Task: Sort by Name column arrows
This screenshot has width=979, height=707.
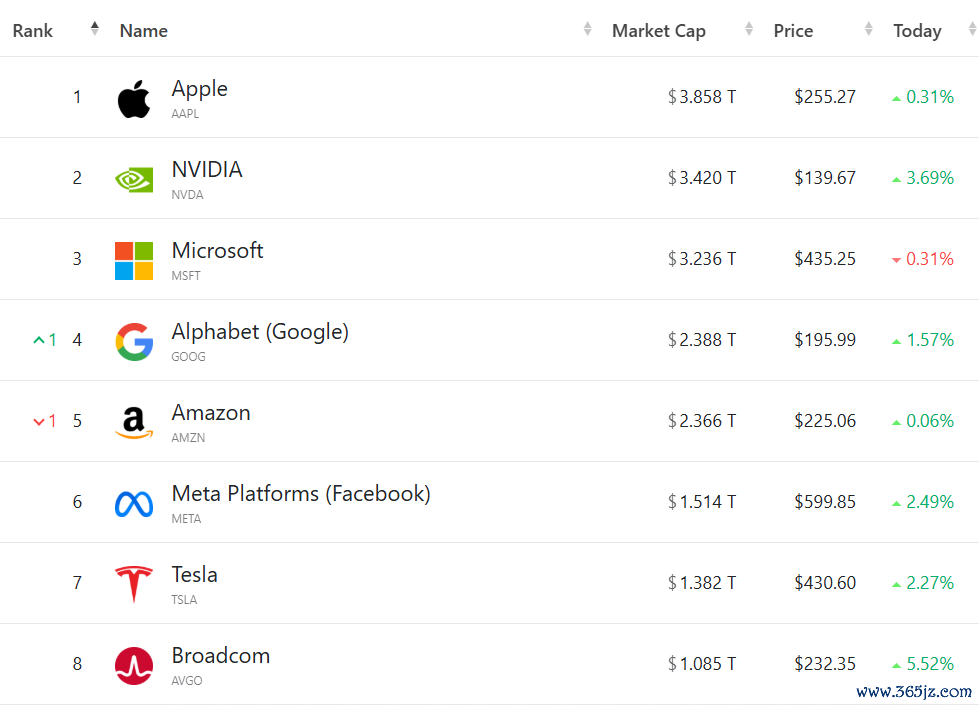Action: coord(587,29)
